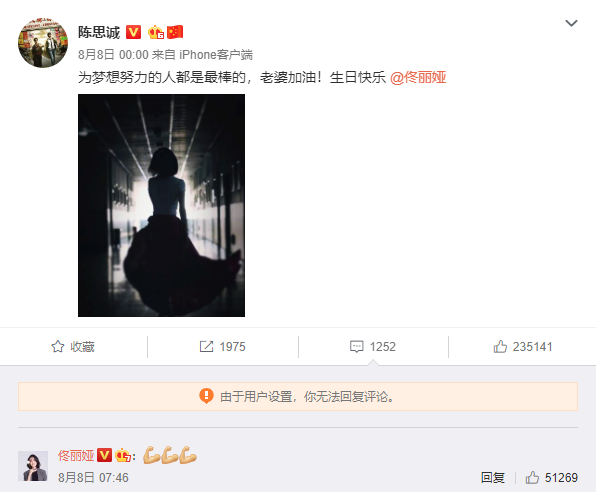The width and height of the screenshot is (596, 492).
Task: Click the Chinese flag icon beside 陈思诚
Action: 175,32
